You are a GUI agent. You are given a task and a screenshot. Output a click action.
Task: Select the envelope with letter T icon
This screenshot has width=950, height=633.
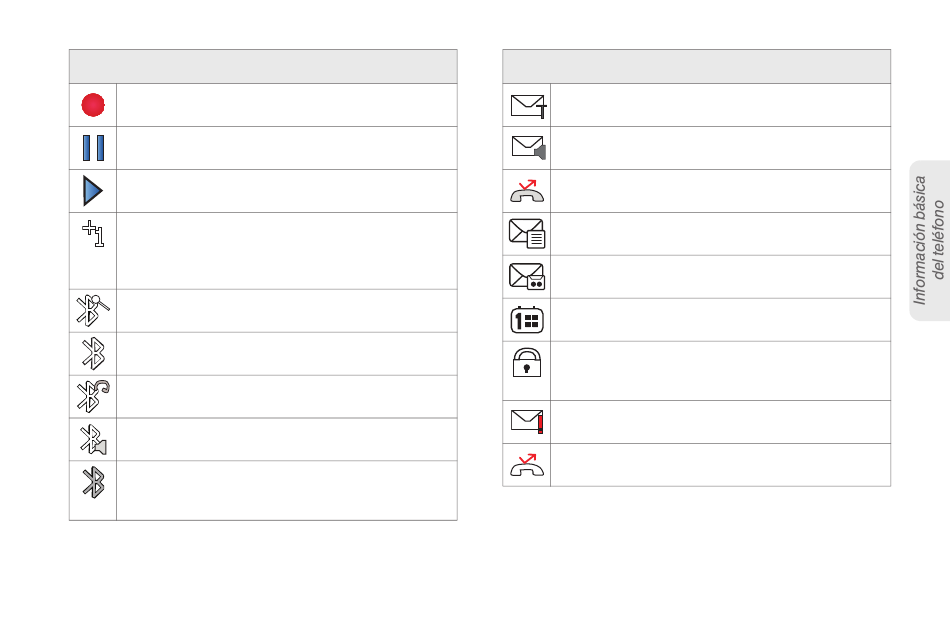[528, 106]
